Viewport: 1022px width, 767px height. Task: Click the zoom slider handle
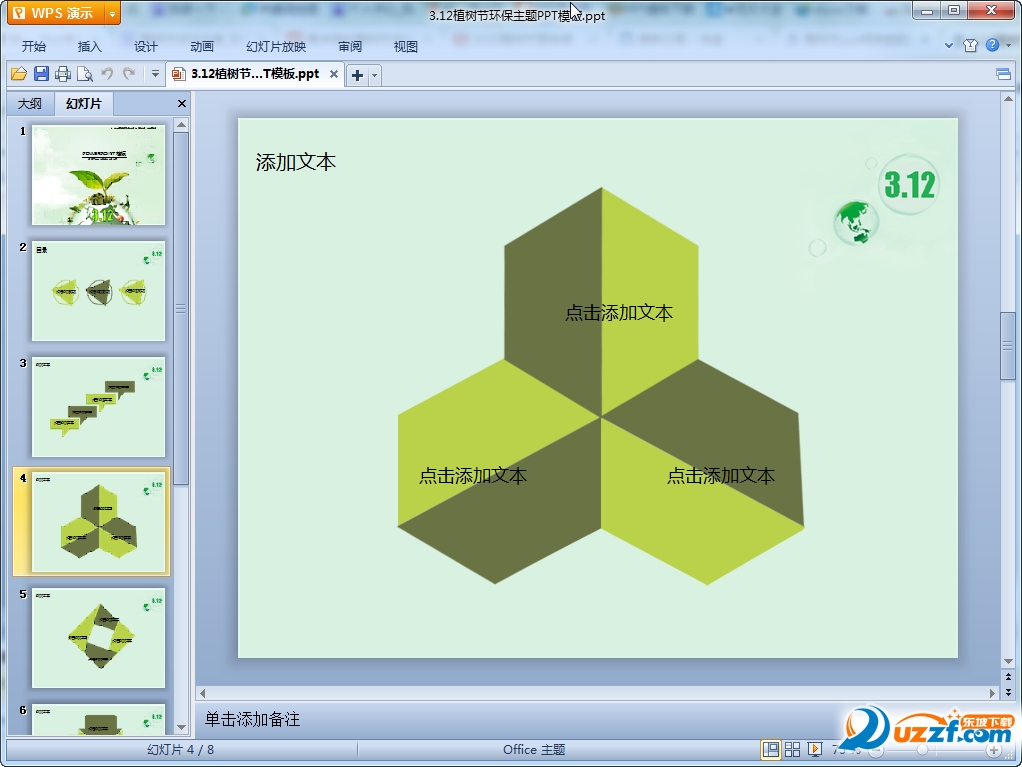922,750
